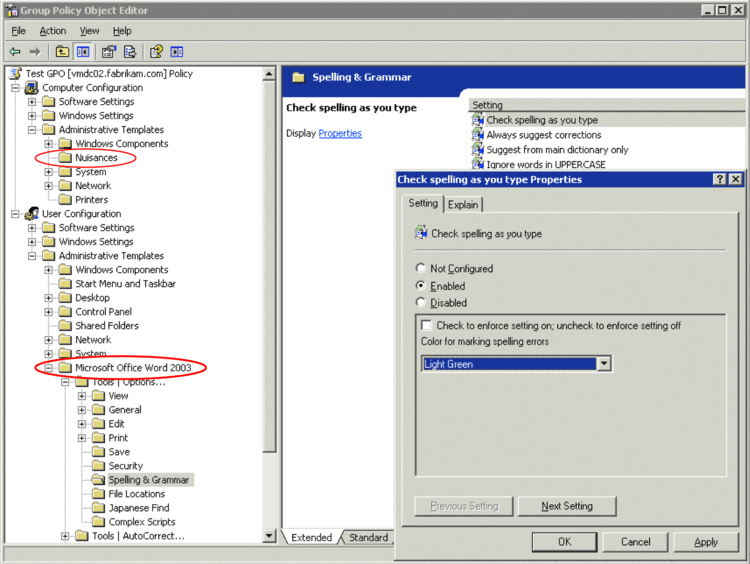
Task: Click the tree scrollbar up arrow
Action: click(x=269, y=74)
